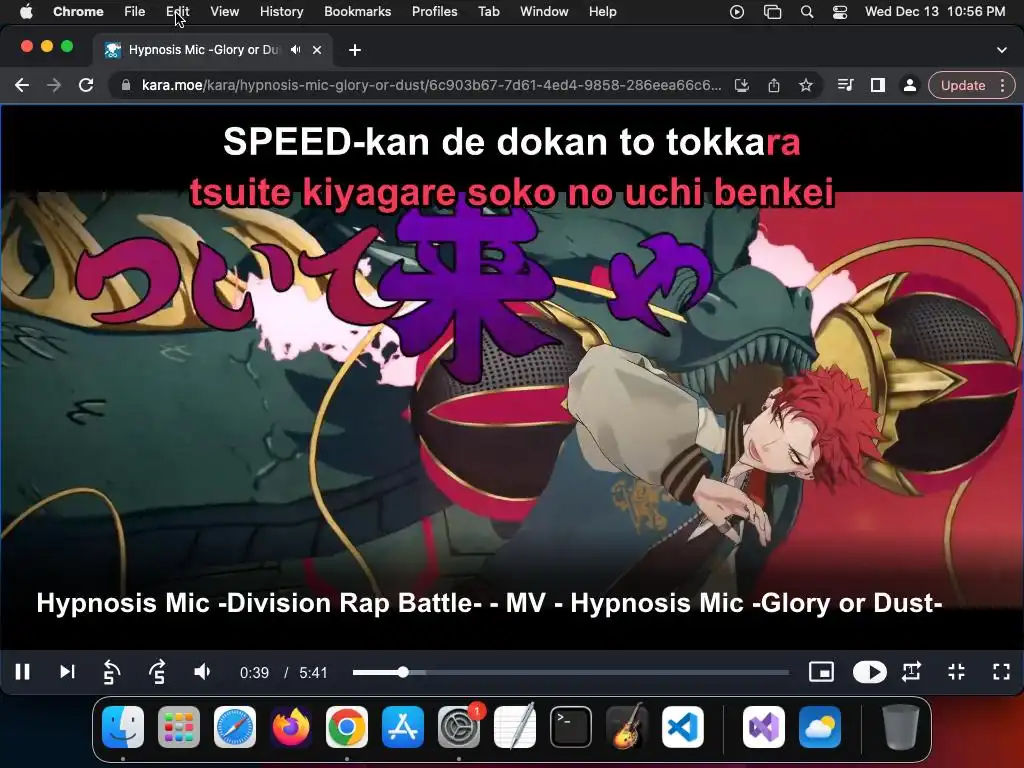Seek on the video progress bar
This screenshot has height=768, width=1024.
[571, 672]
